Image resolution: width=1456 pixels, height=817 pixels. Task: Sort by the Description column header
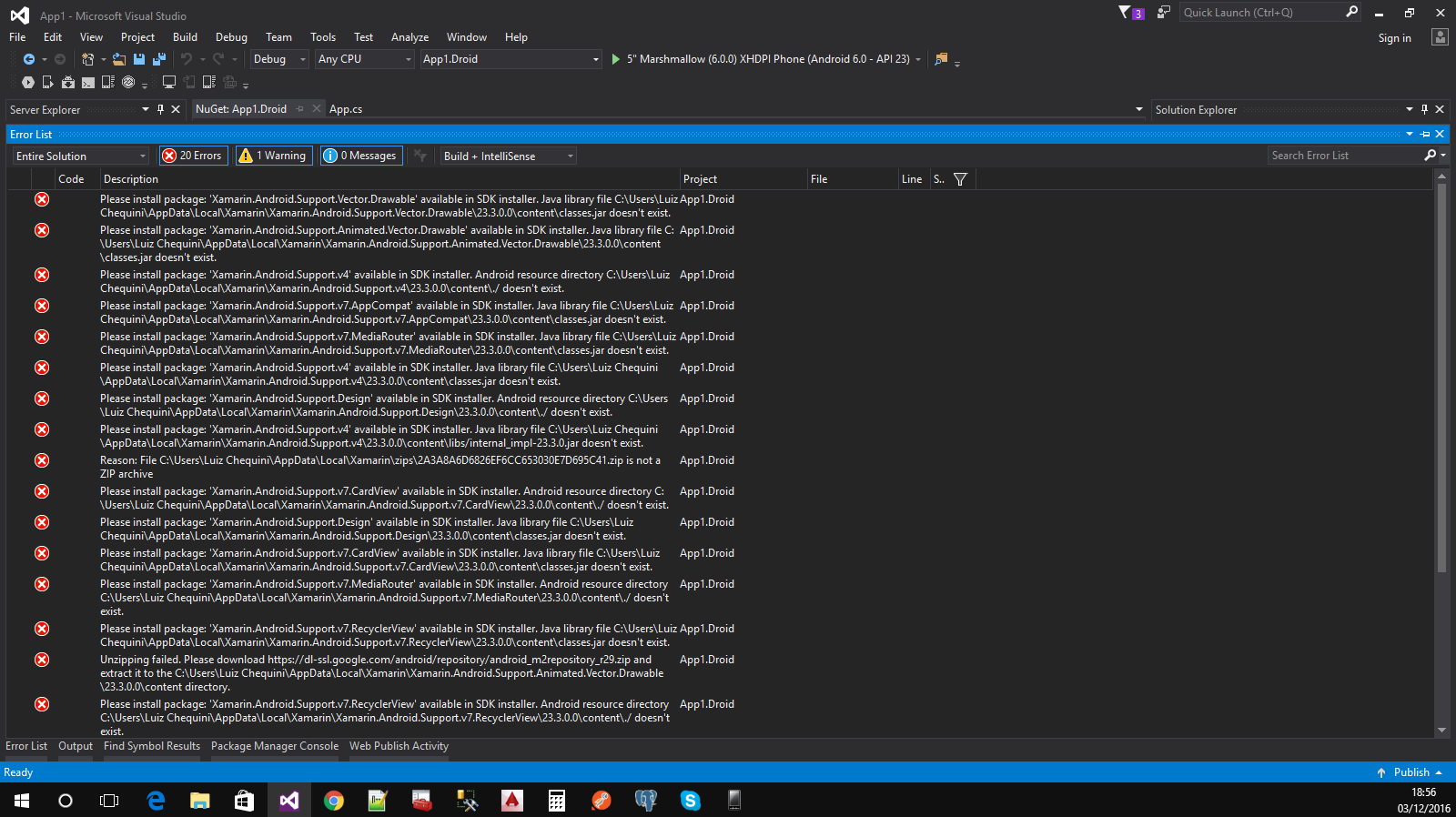point(389,179)
